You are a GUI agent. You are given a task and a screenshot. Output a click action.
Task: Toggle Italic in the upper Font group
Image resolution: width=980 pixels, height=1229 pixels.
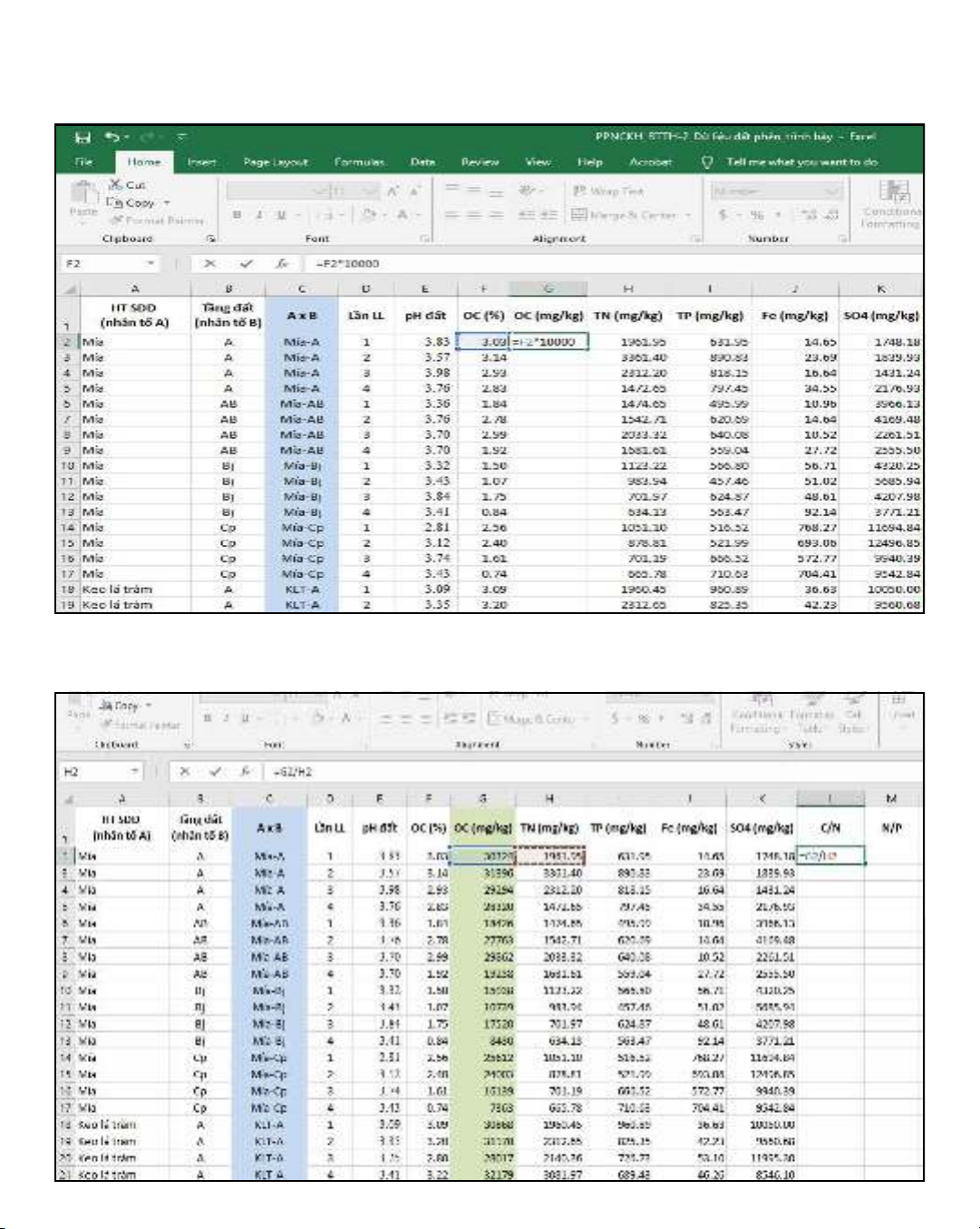click(x=259, y=215)
